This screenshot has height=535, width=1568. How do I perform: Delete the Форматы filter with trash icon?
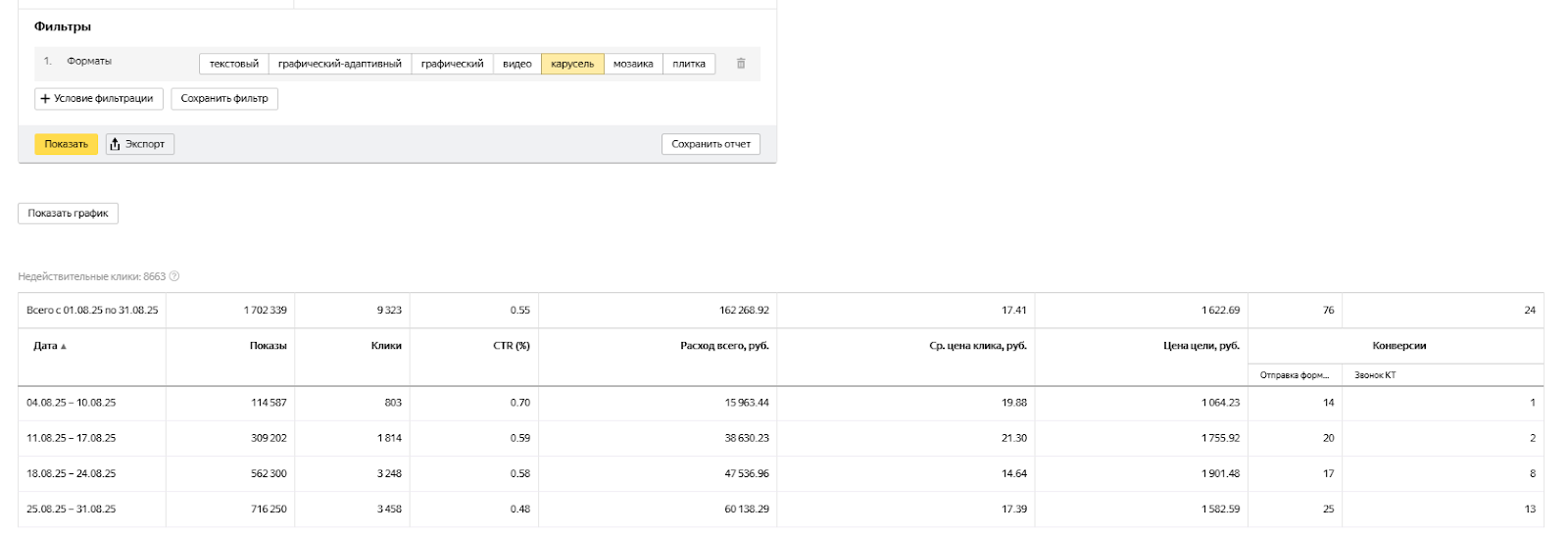741,64
